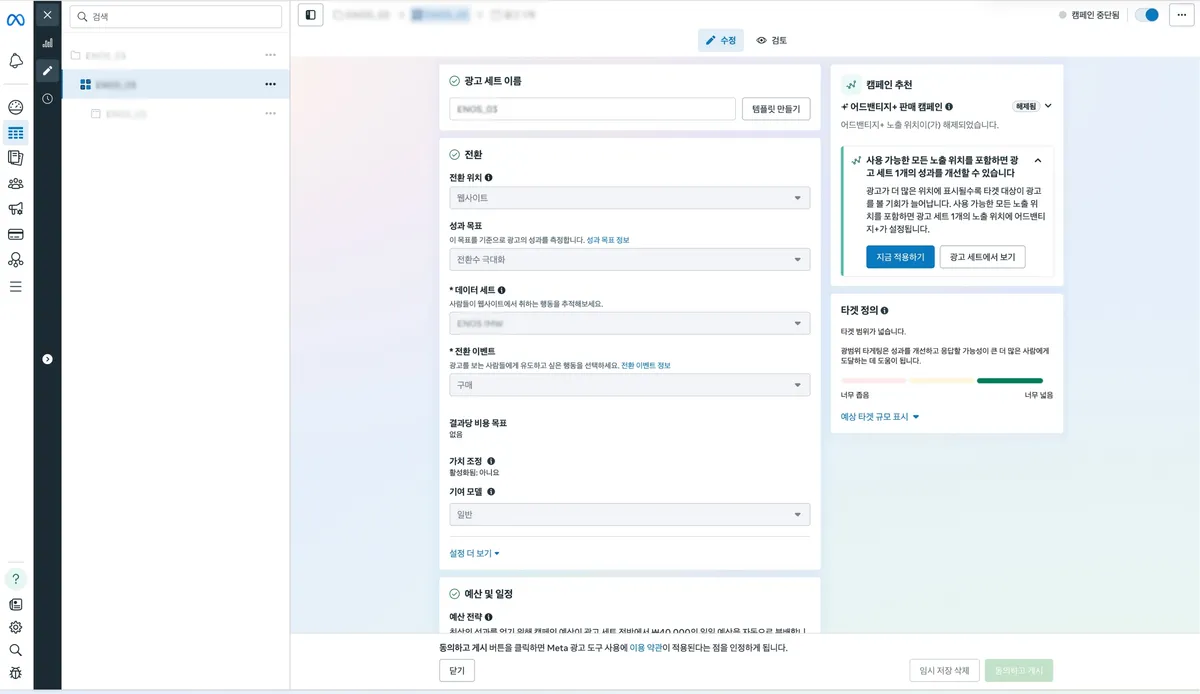Open the bar chart performance icon
The image size is (1200, 694).
click(47, 43)
